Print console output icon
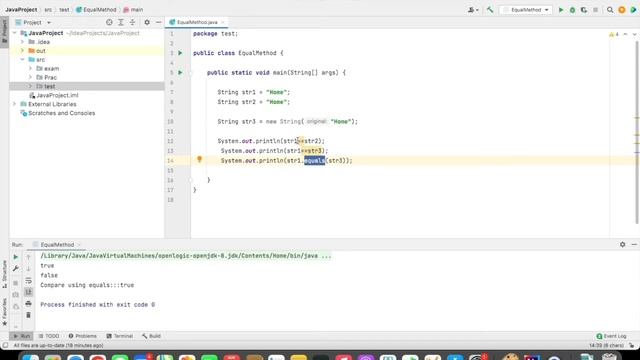The image size is (640, 360). click(x=28, y=304)
